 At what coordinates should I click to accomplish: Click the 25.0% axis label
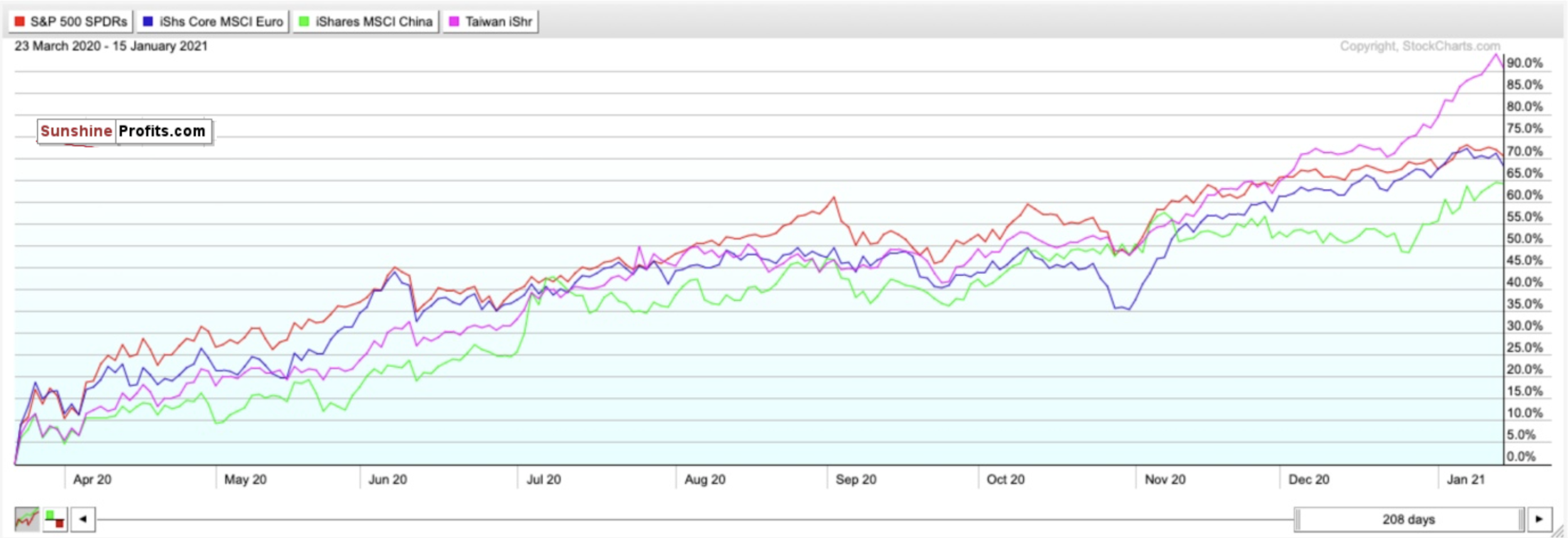pos(1525,347)
